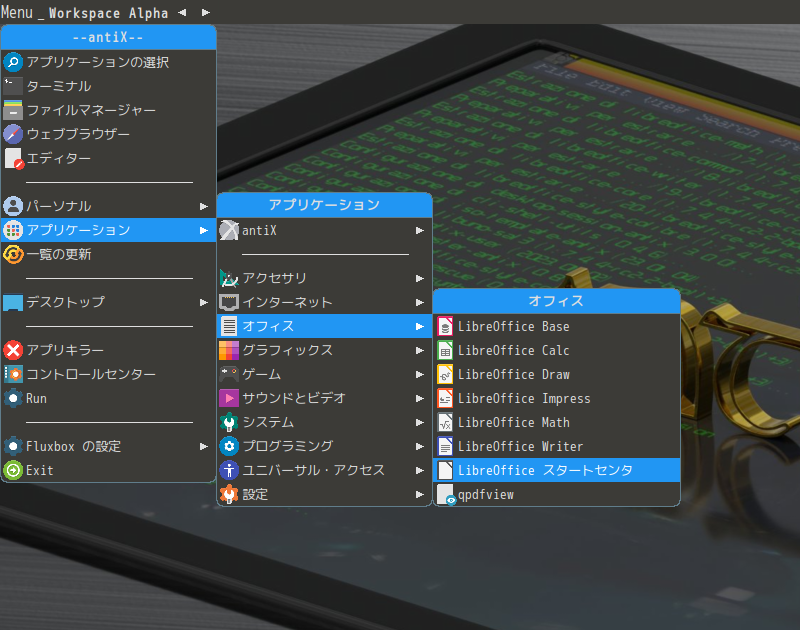Expand グラフィックス submenu arrow
This screenshot has height=630, width=800.
point(420,350)
